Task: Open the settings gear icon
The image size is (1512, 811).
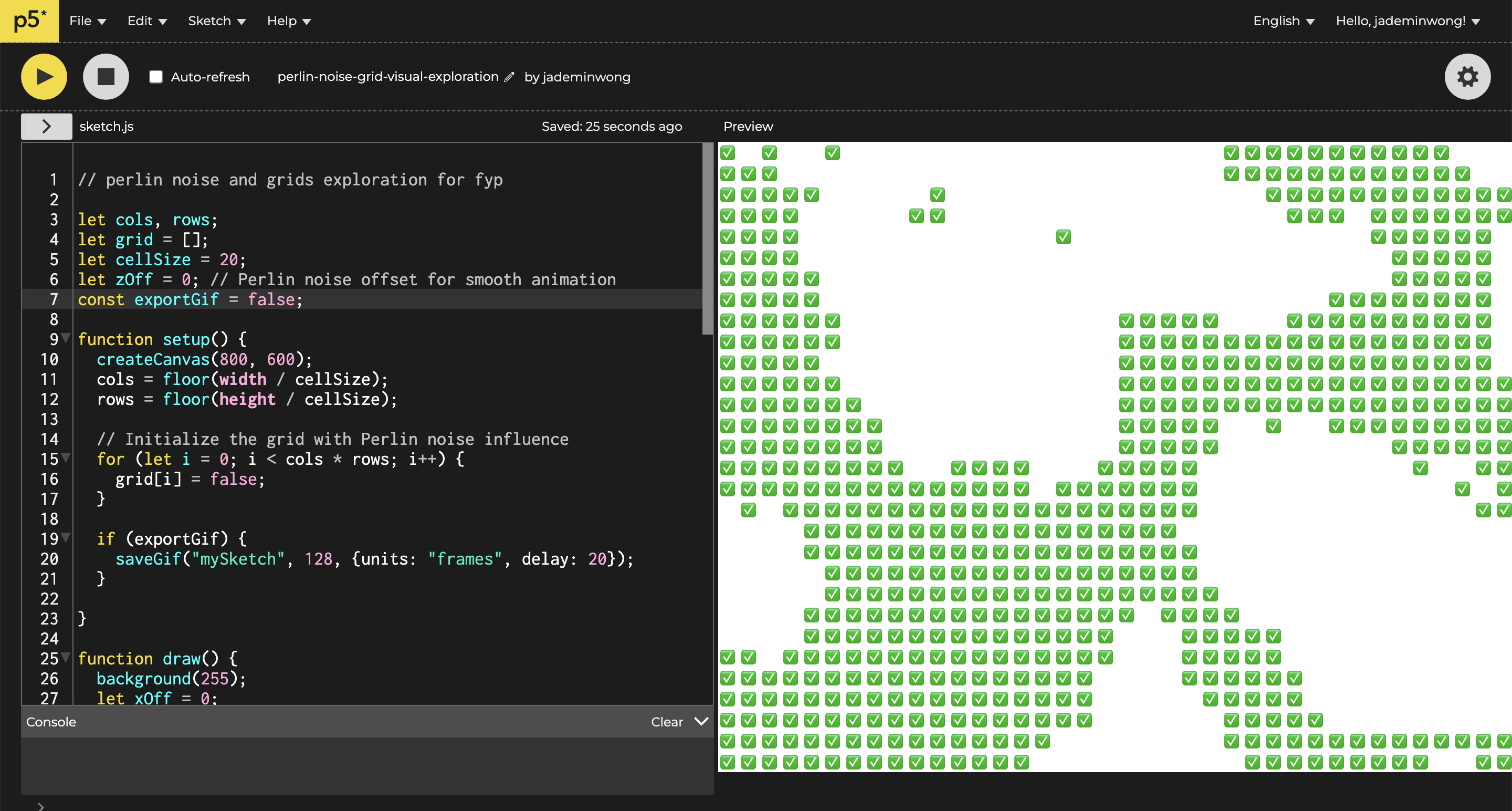Action: [1467, 77]
